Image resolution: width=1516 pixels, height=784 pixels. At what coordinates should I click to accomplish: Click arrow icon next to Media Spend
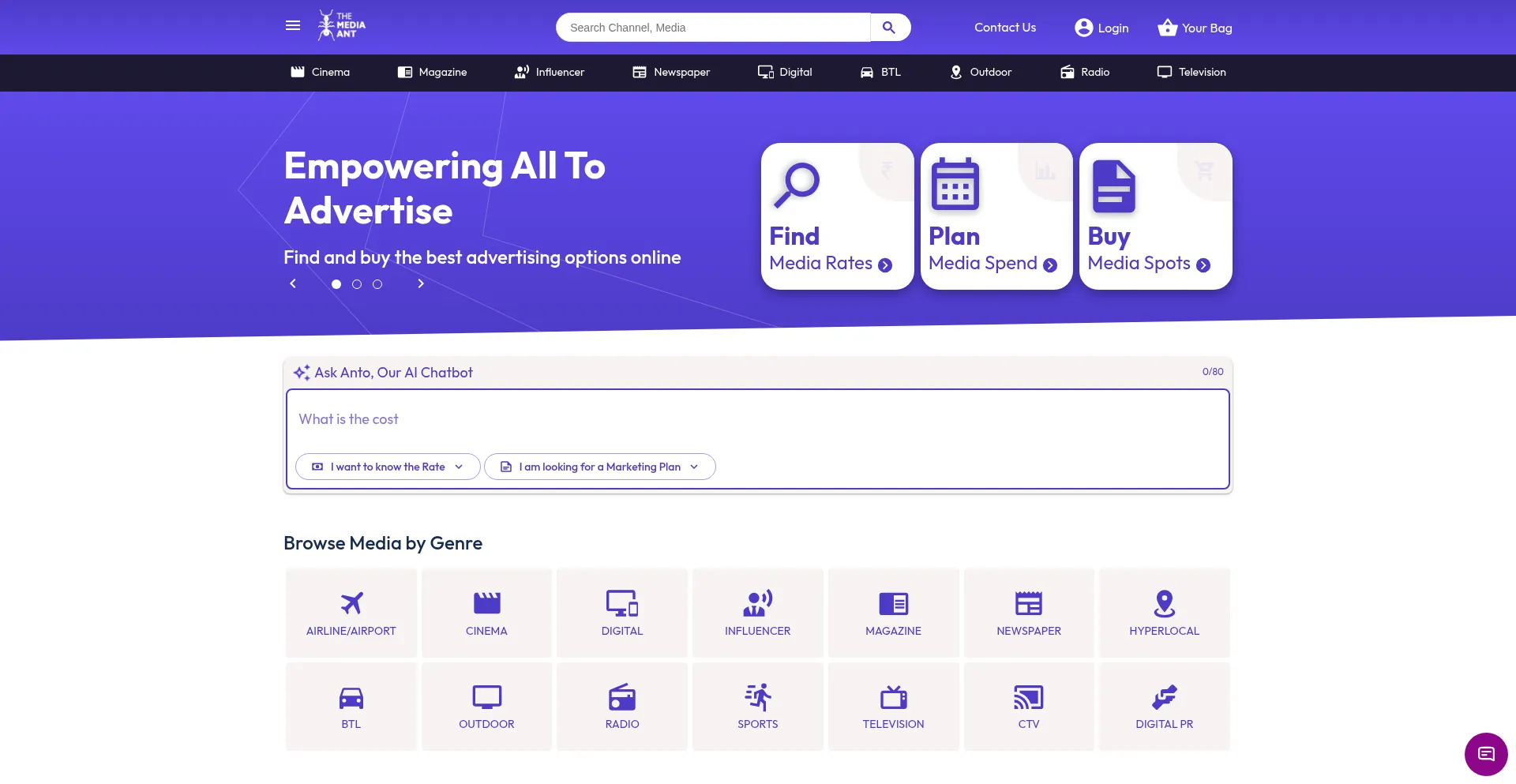[1050, 265]
